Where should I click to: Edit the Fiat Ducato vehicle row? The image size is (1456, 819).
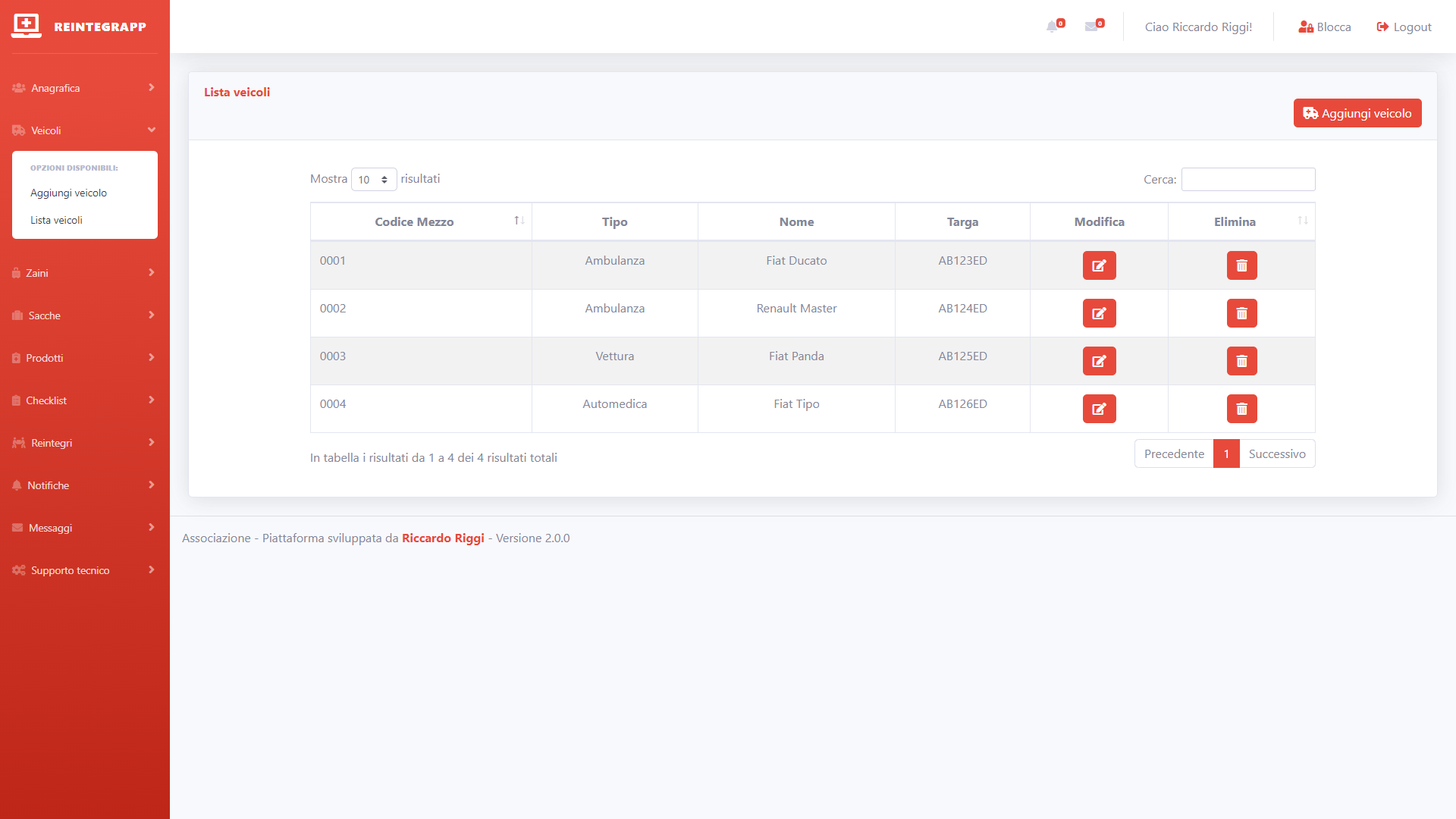[x=1099, y=265]
